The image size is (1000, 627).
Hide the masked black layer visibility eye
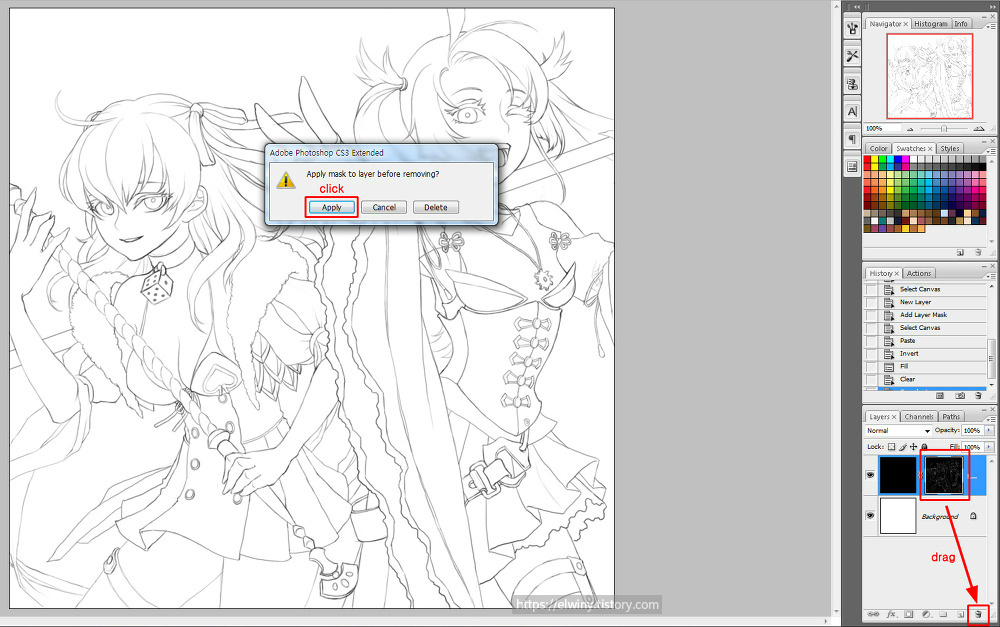pyautogui.click(x=870, y=475)
